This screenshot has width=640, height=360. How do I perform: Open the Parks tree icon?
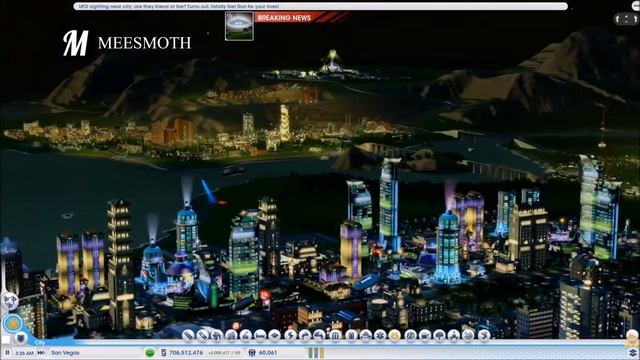[x=439, y=336]
